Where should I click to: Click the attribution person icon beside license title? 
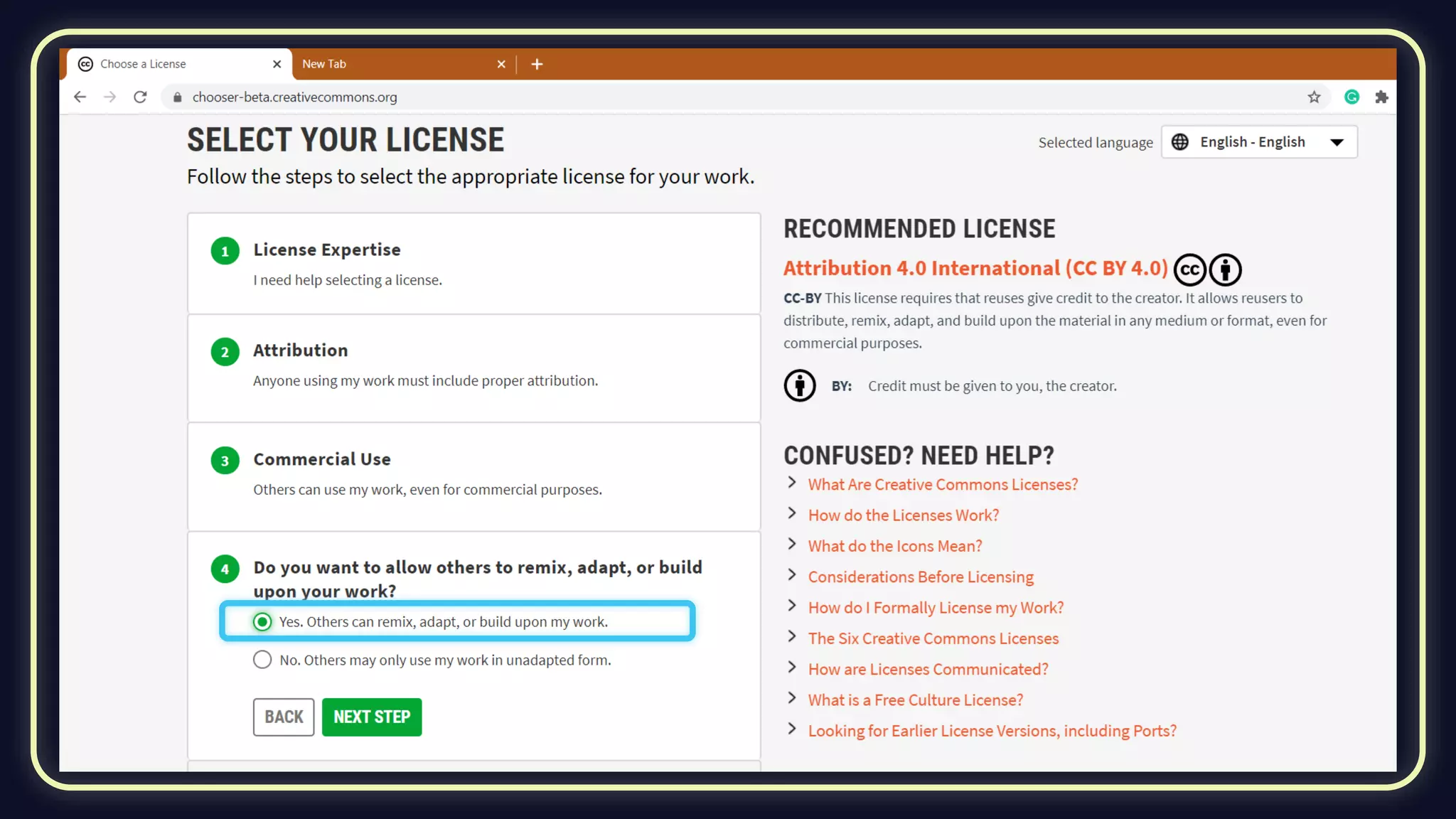coord(1225,270)
